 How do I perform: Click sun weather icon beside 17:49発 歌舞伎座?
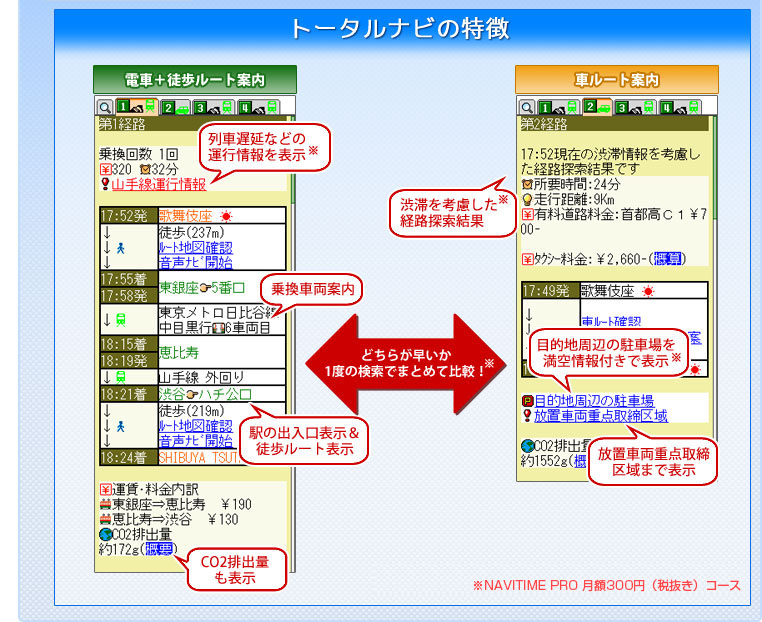pos(648,292)
